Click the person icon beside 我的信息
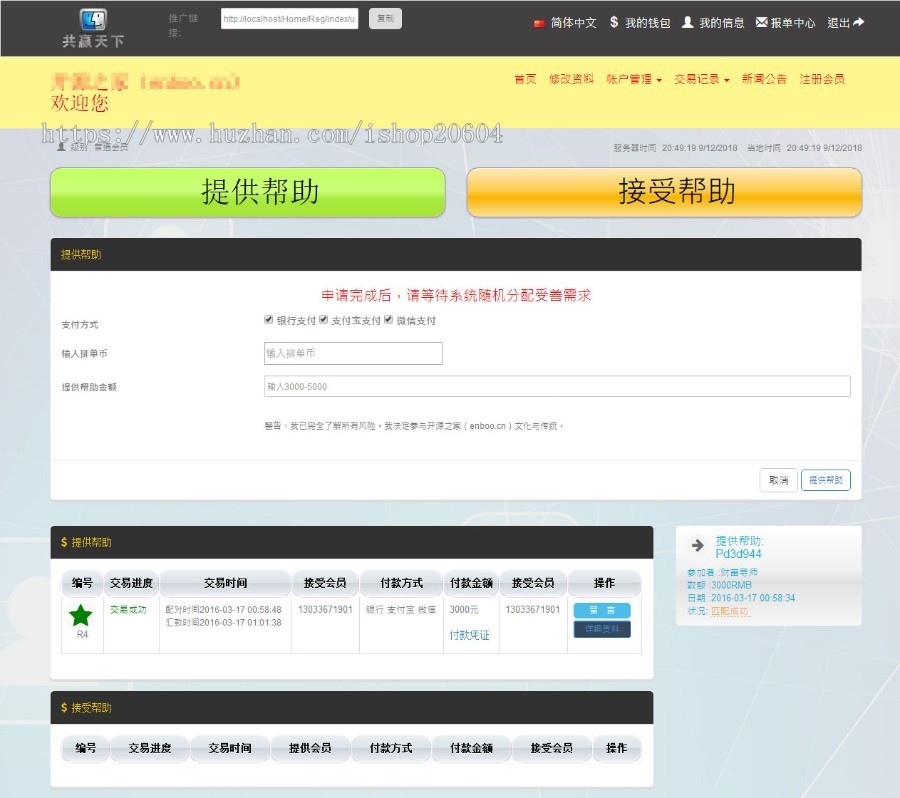The height and width of the screenshot is (798, 900). point(687,22)
